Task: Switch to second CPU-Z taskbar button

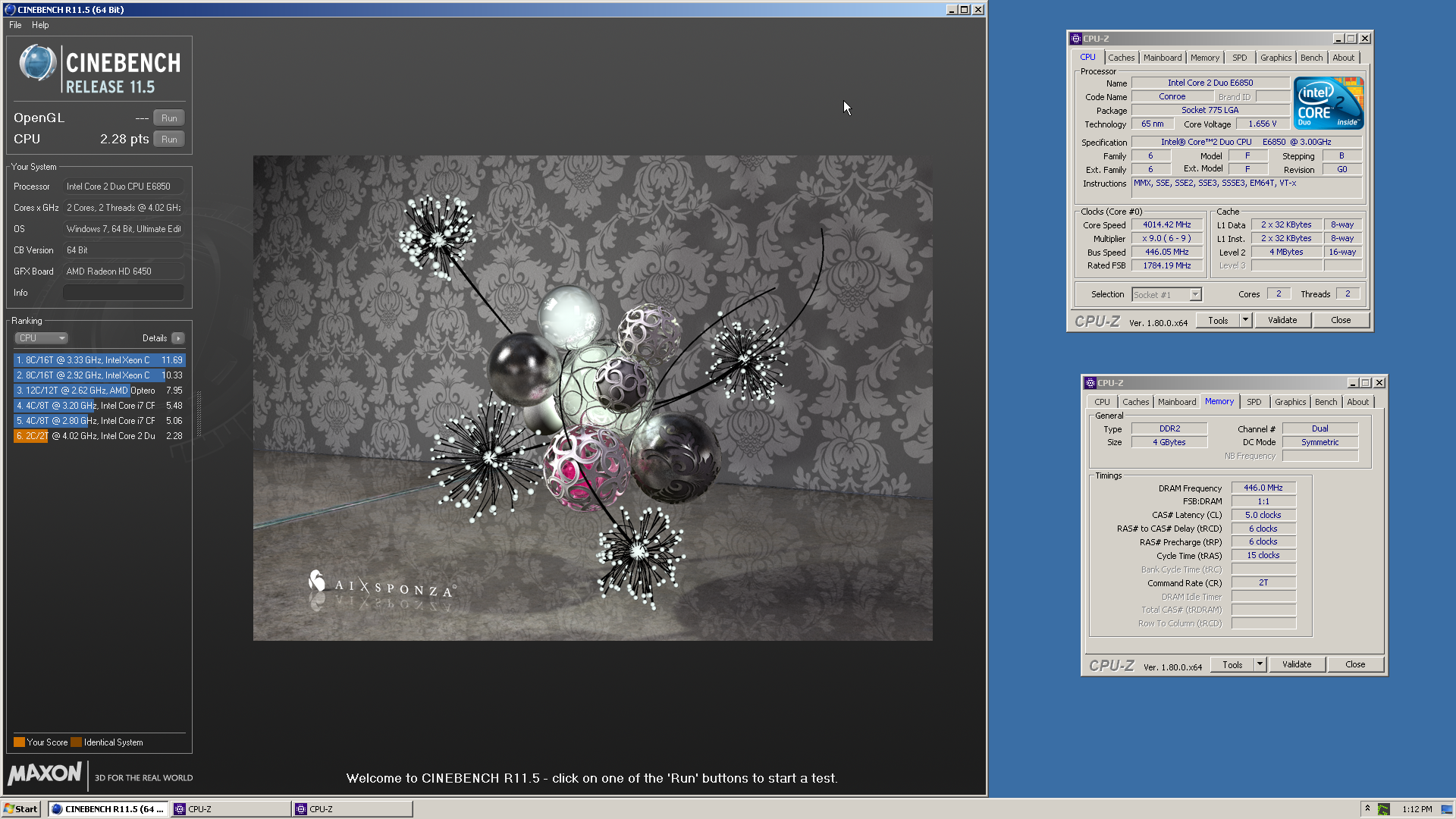Action: [353, 809]
